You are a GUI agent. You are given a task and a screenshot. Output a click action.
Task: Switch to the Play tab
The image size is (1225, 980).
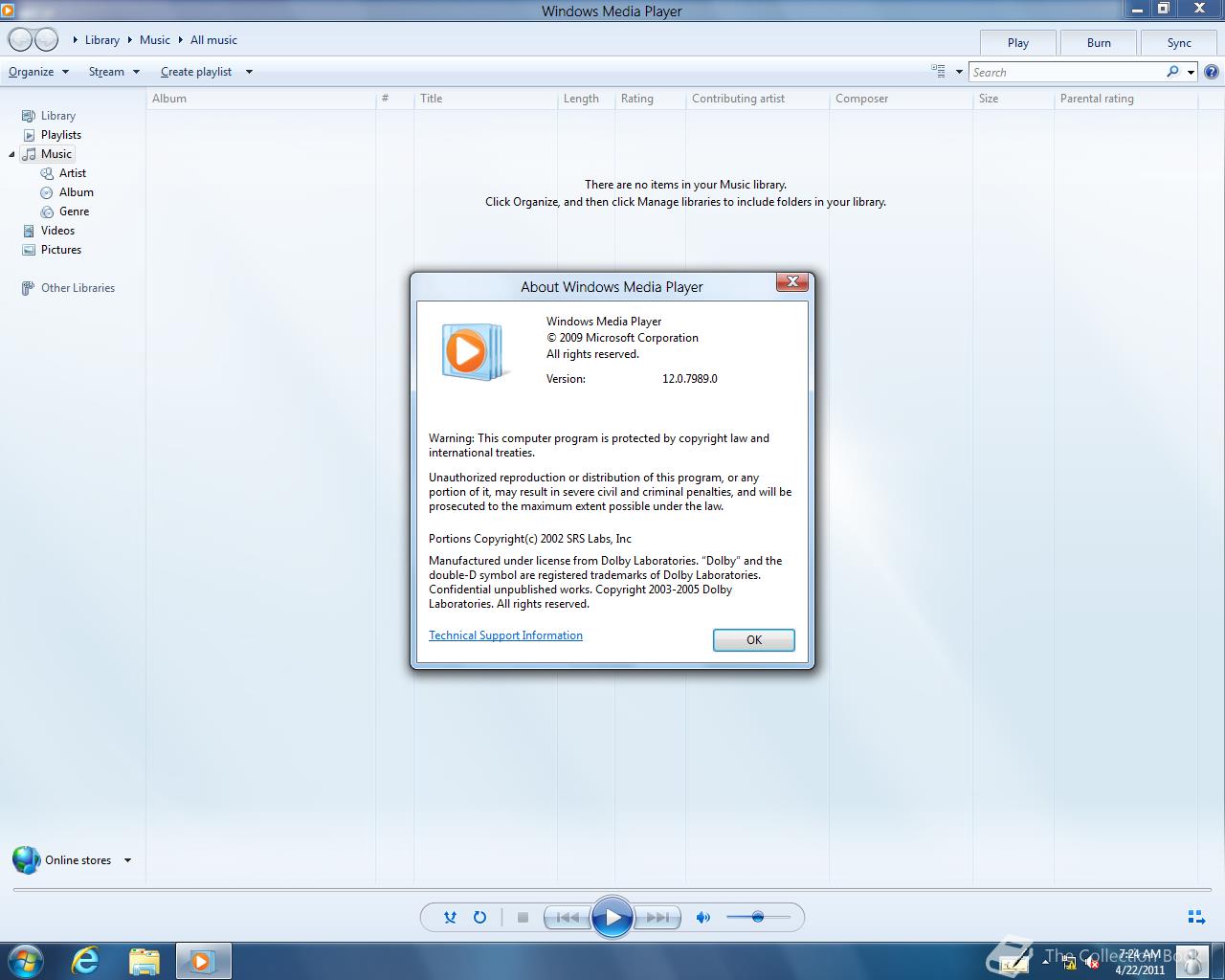(x=1018, y=43)
